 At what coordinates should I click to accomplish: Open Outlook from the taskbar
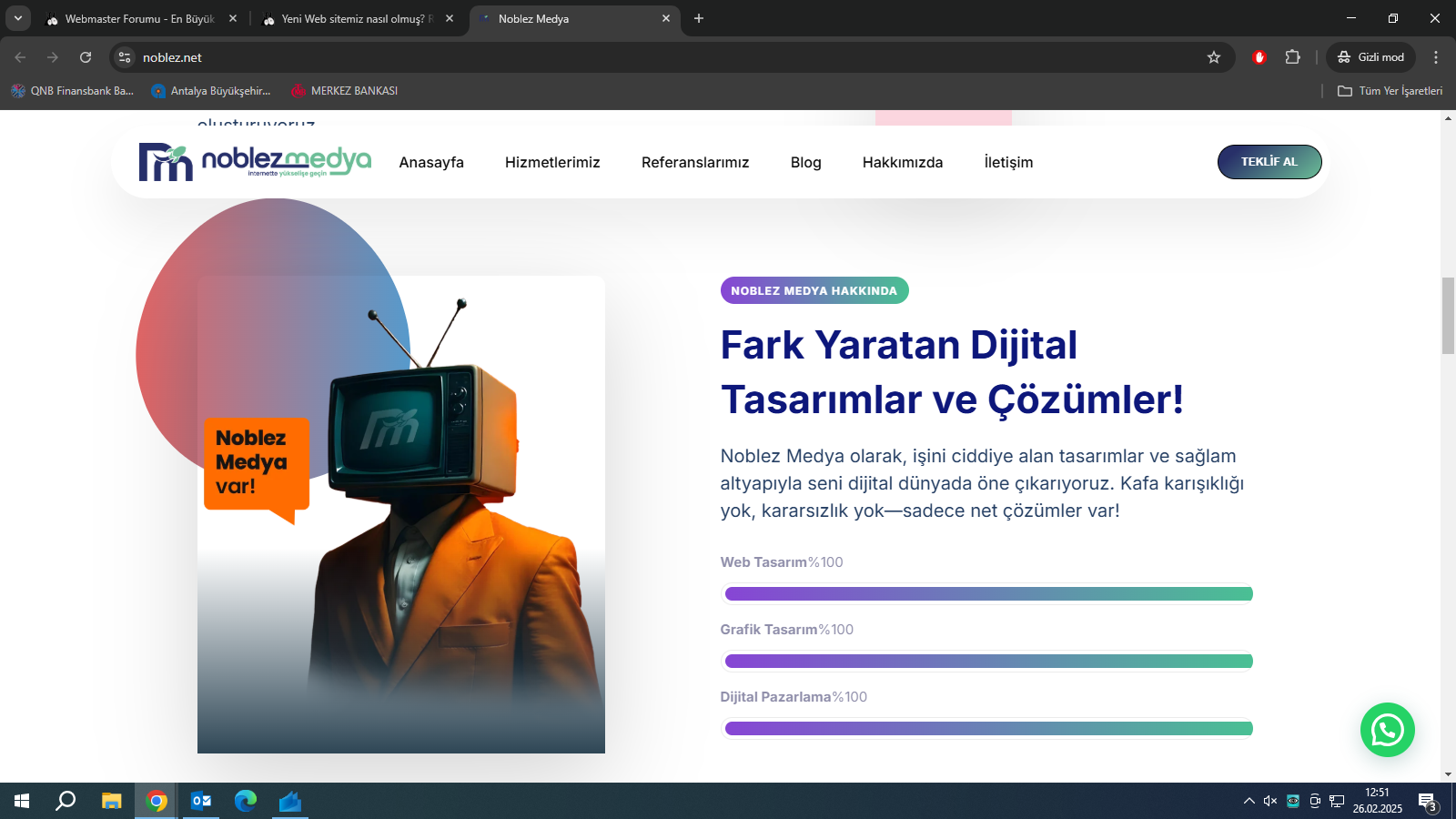(201, 801)
